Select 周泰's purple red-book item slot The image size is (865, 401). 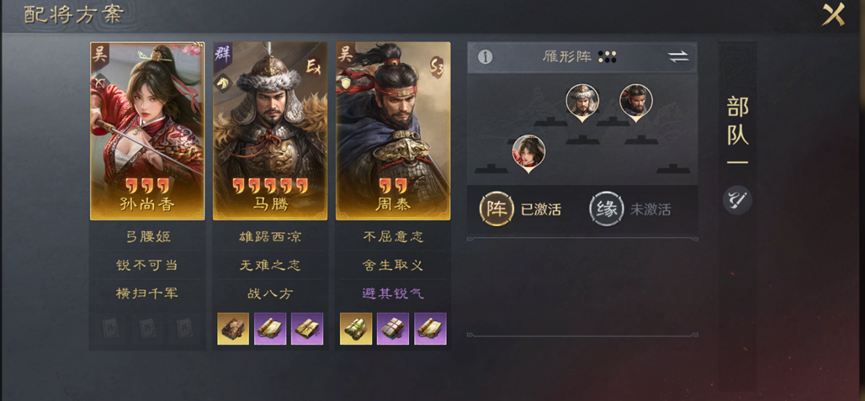[x=393, y=329]
